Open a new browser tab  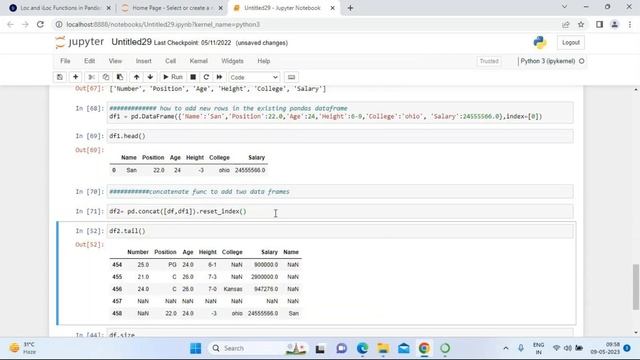[x=351, y=8]
